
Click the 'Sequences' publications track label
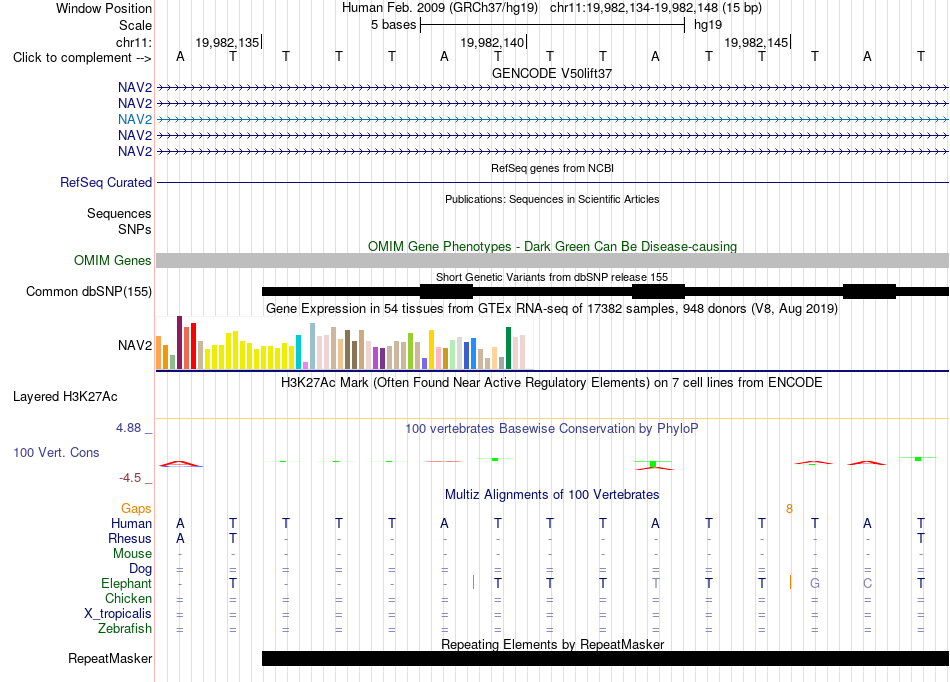point(119,213)
